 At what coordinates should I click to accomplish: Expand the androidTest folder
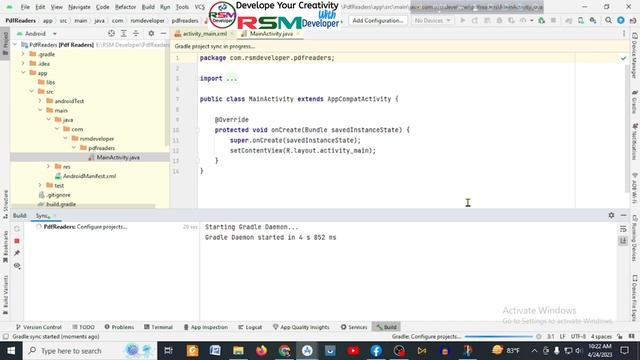tap(40, 101)
